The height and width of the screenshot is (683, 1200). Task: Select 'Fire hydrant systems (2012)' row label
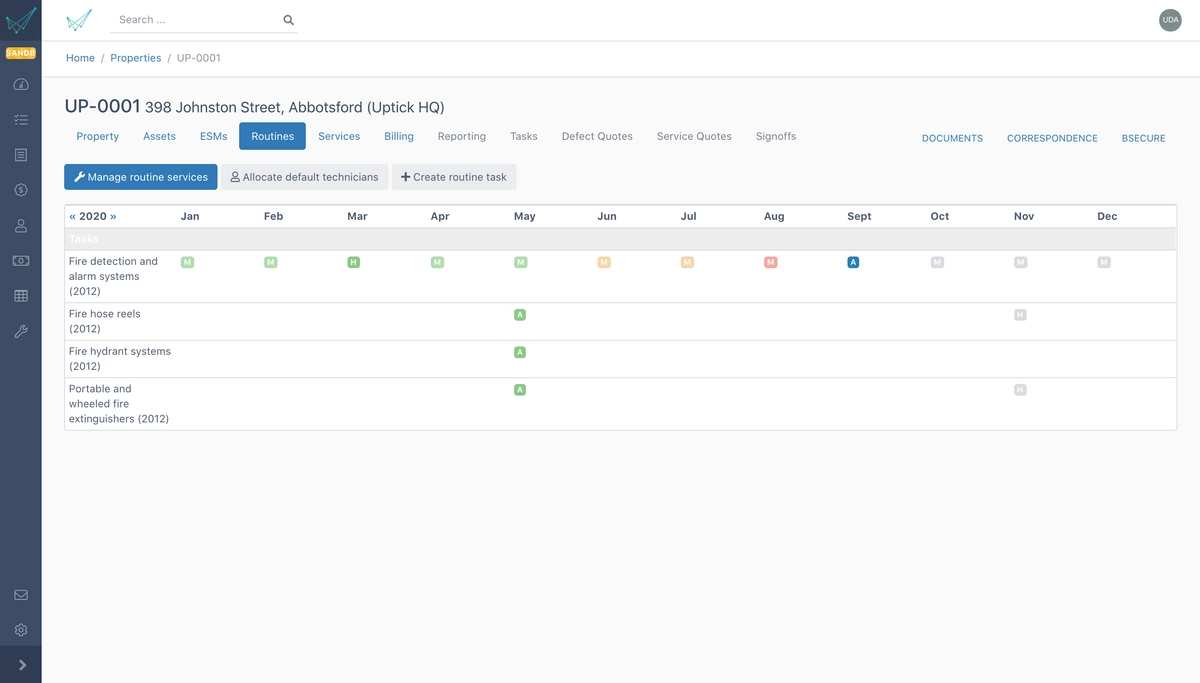tap(120, 359)
